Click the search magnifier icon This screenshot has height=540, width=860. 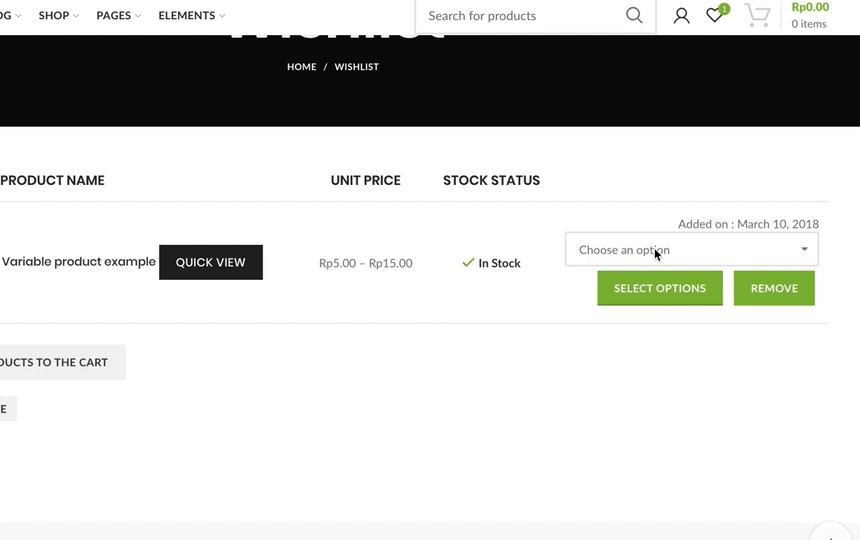pyautogui.click(x=634, y=15)
